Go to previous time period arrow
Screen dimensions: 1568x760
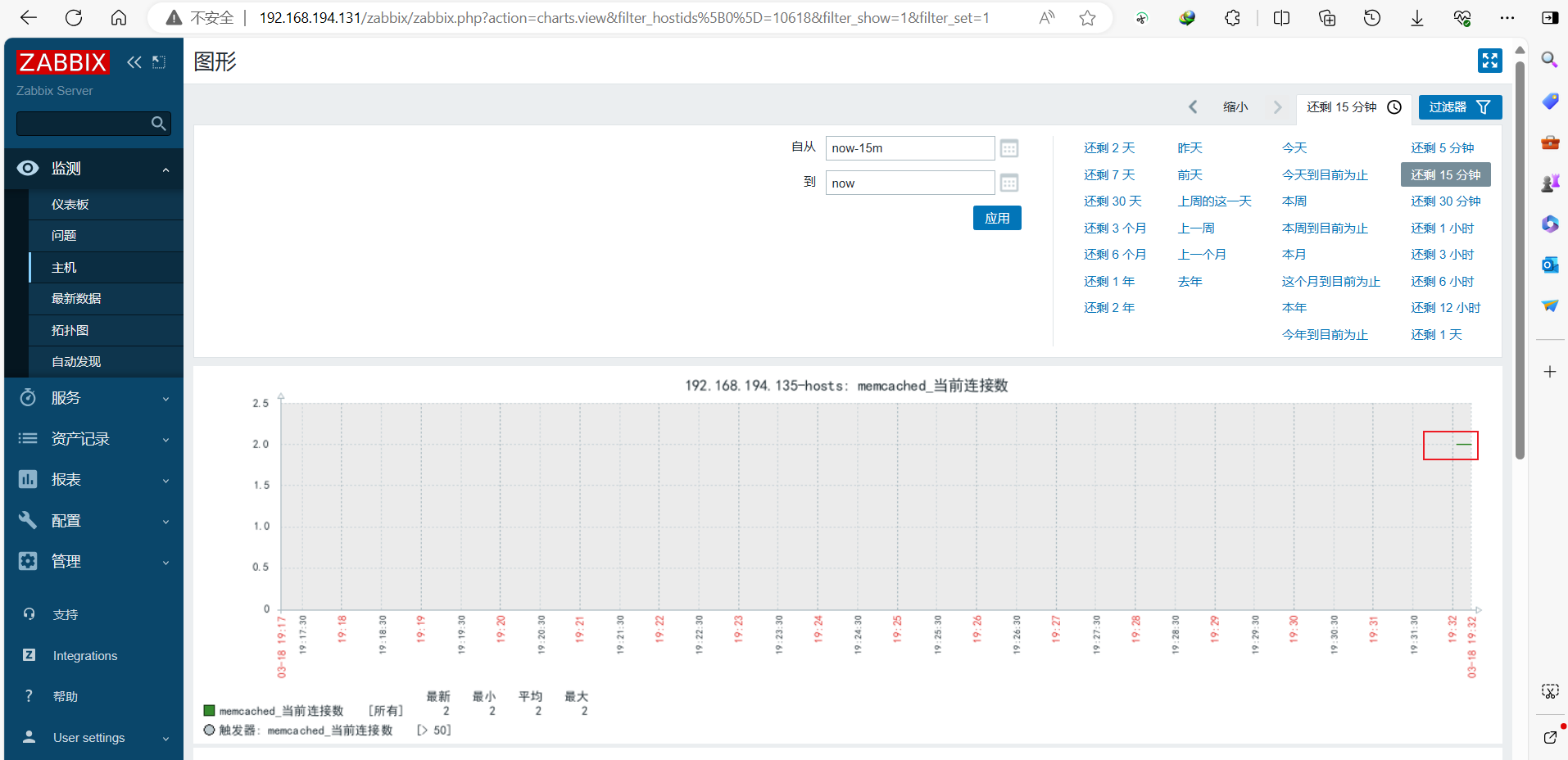(1193, 107)
